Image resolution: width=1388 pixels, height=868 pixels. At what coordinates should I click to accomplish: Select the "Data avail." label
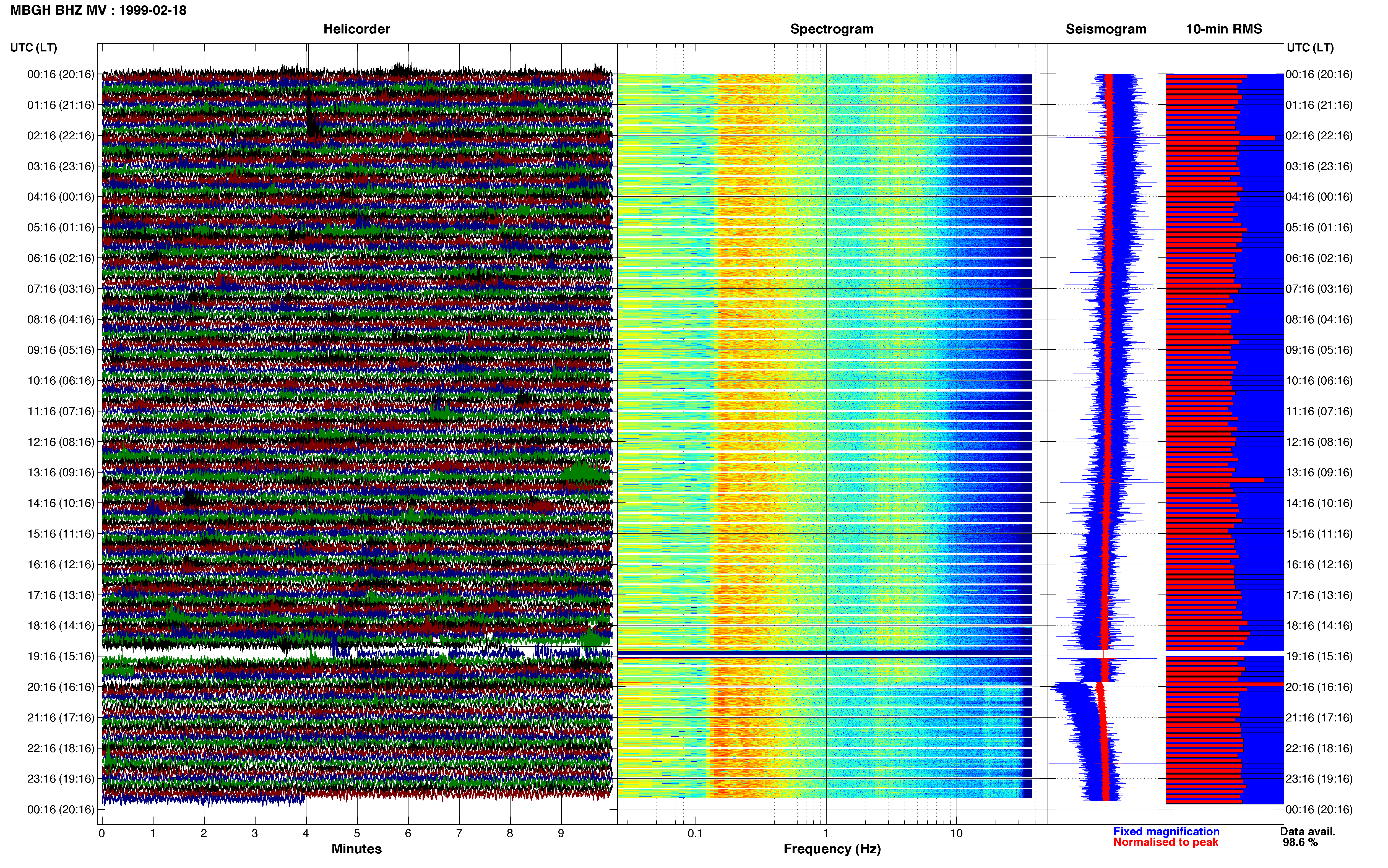click(1308, 831)
